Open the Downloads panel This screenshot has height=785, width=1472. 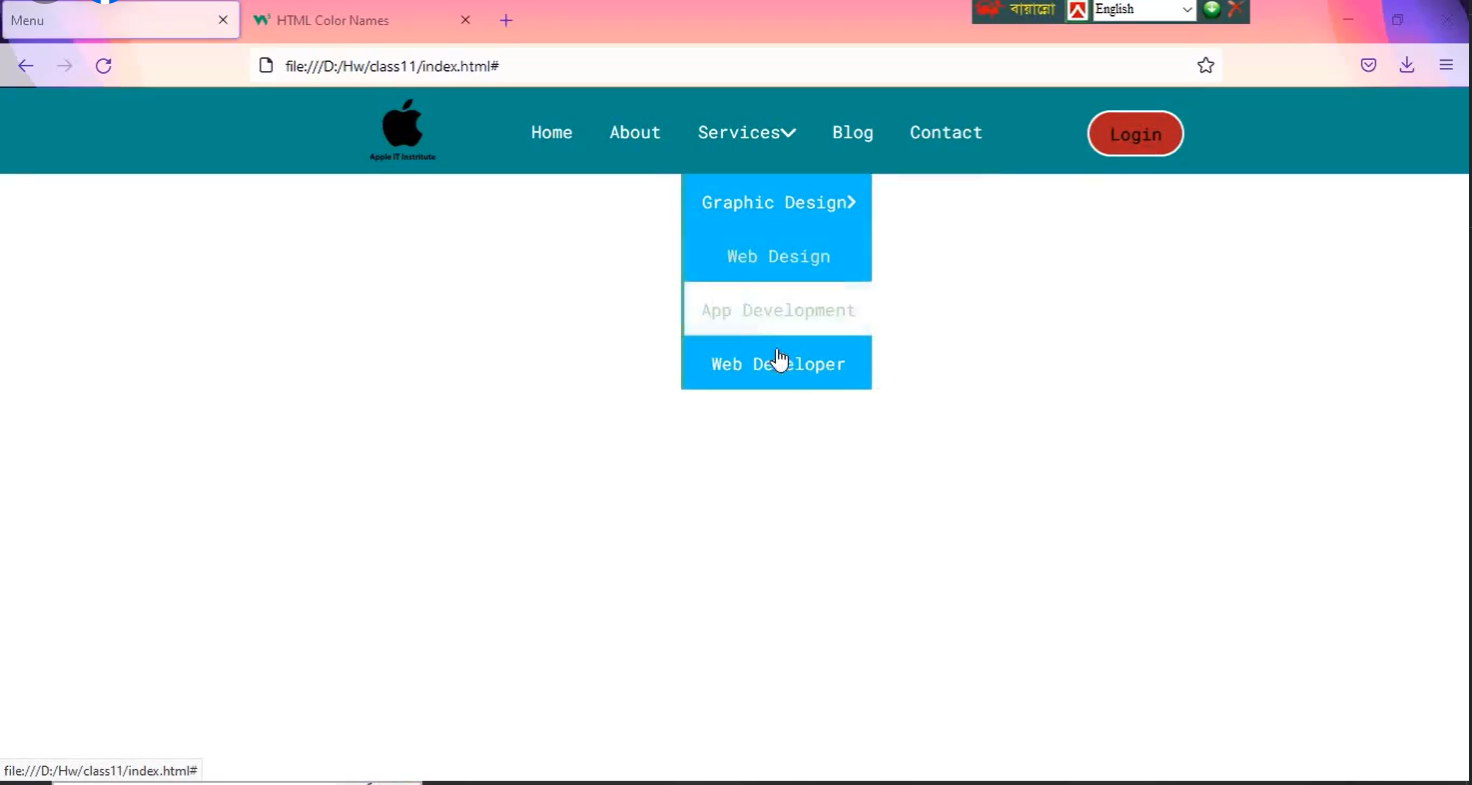click(x=1406, y=65)
